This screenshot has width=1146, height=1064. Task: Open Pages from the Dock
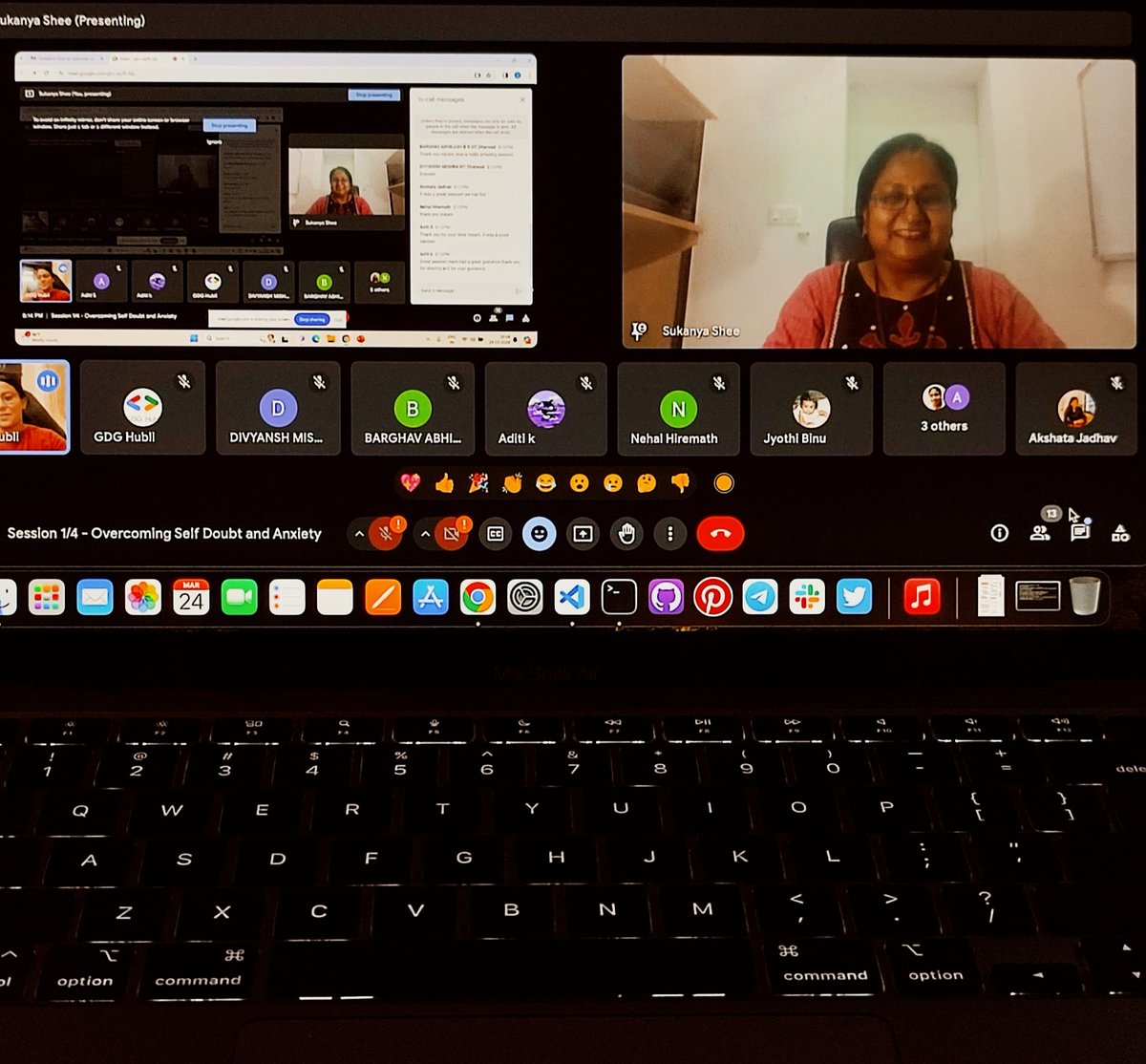click(x=383, y=598)
